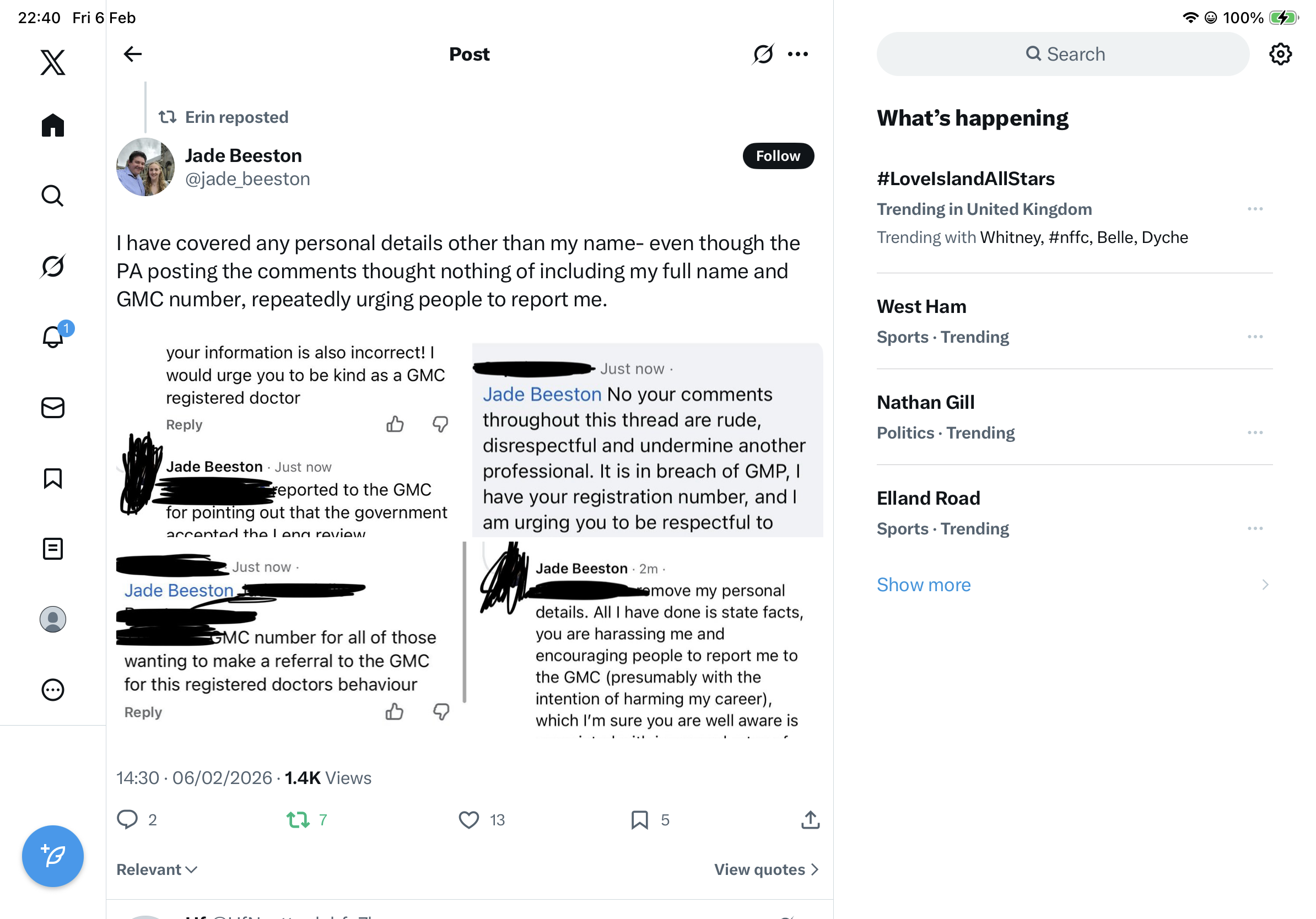The image size is (1316, 919).
Task: Open Jade Beeston's profile picture
Action: pyautogui.click(x=145, y=167)
